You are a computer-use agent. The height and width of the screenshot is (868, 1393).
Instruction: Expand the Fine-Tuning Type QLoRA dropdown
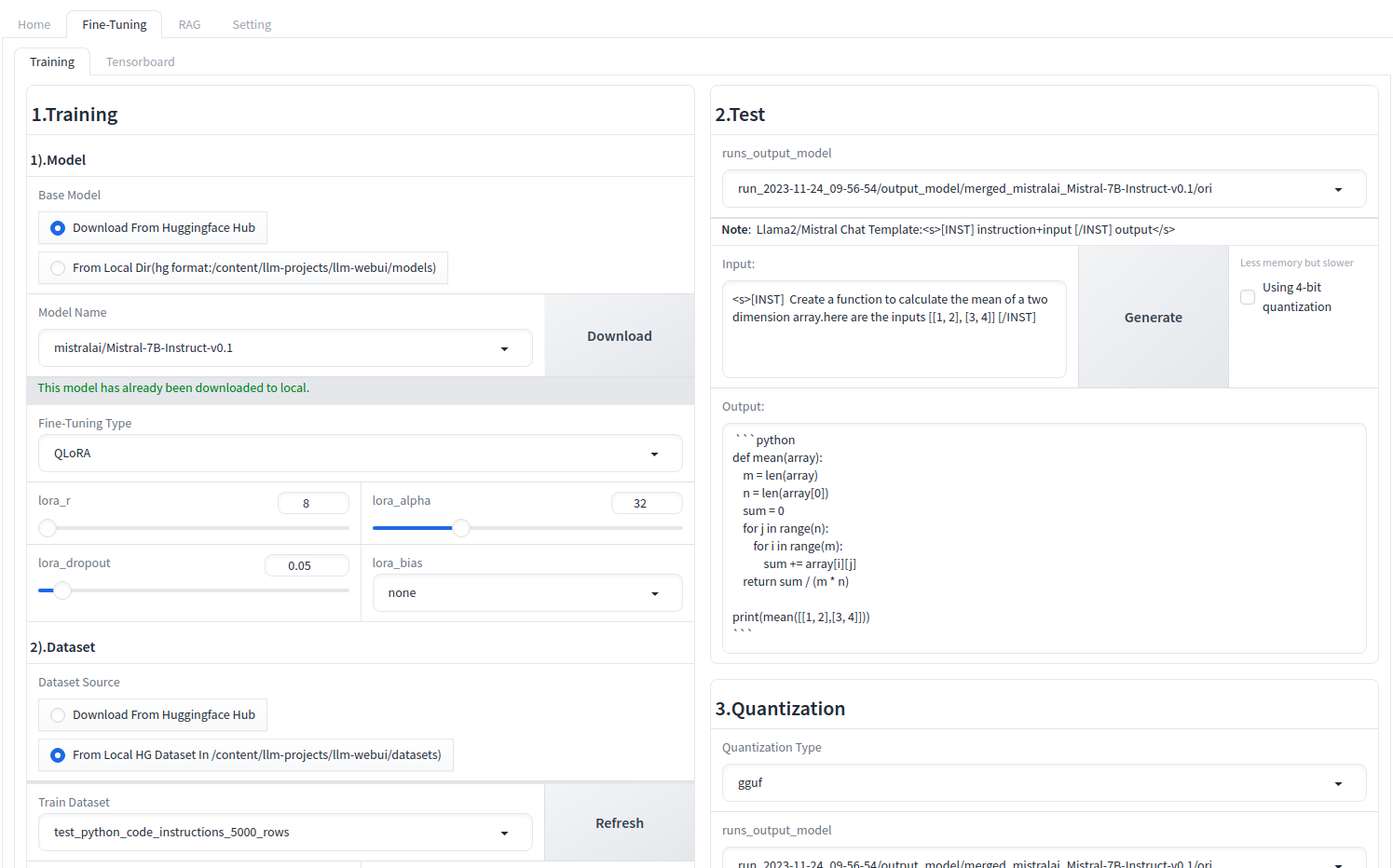360,454
